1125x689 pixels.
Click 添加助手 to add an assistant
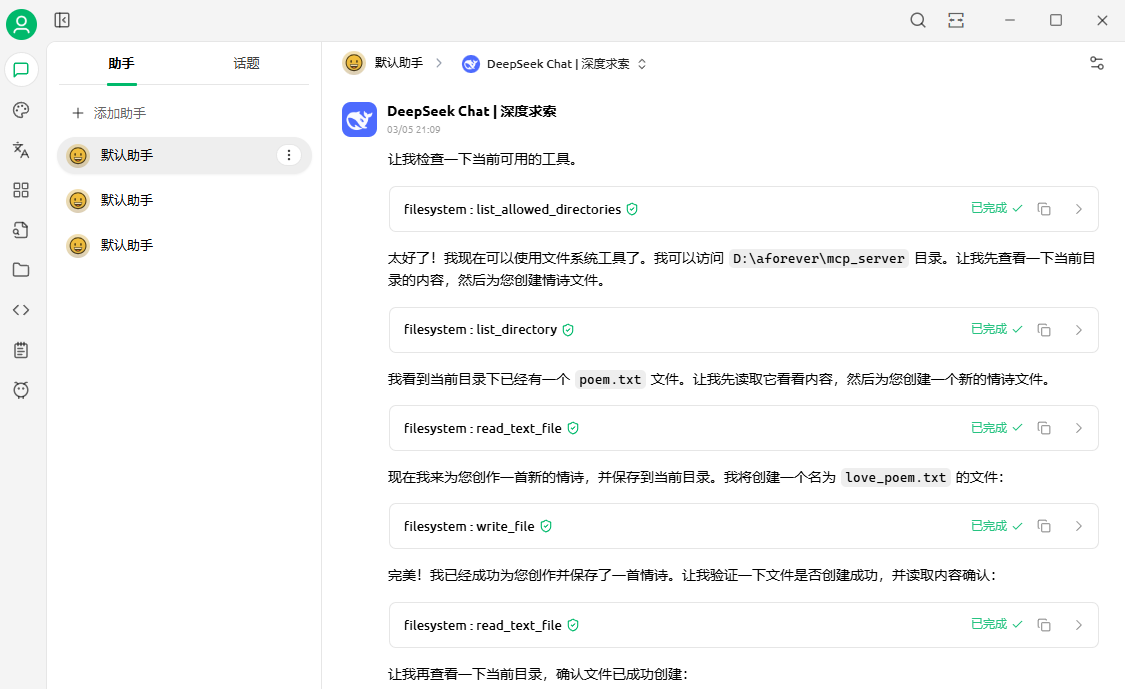pos(109,114)
